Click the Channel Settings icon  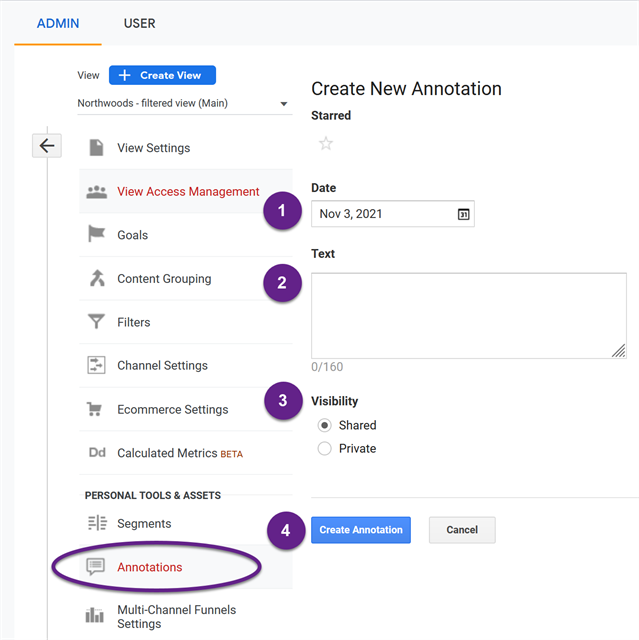(96, 365)
